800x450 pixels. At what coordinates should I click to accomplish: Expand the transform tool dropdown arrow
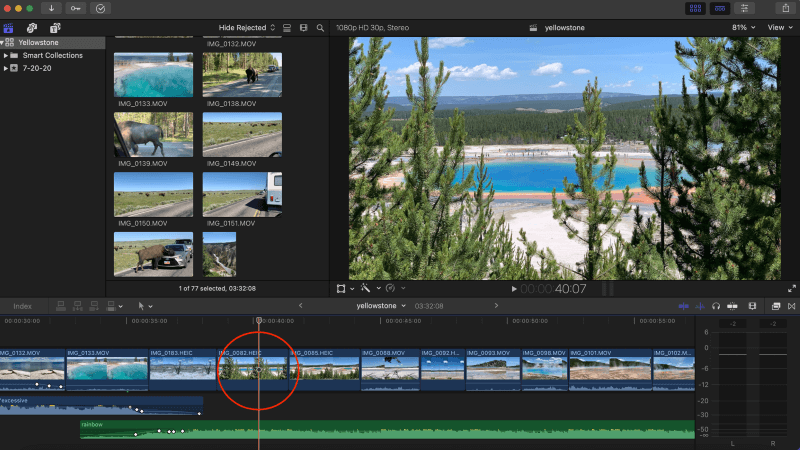(x=352, y=289)
